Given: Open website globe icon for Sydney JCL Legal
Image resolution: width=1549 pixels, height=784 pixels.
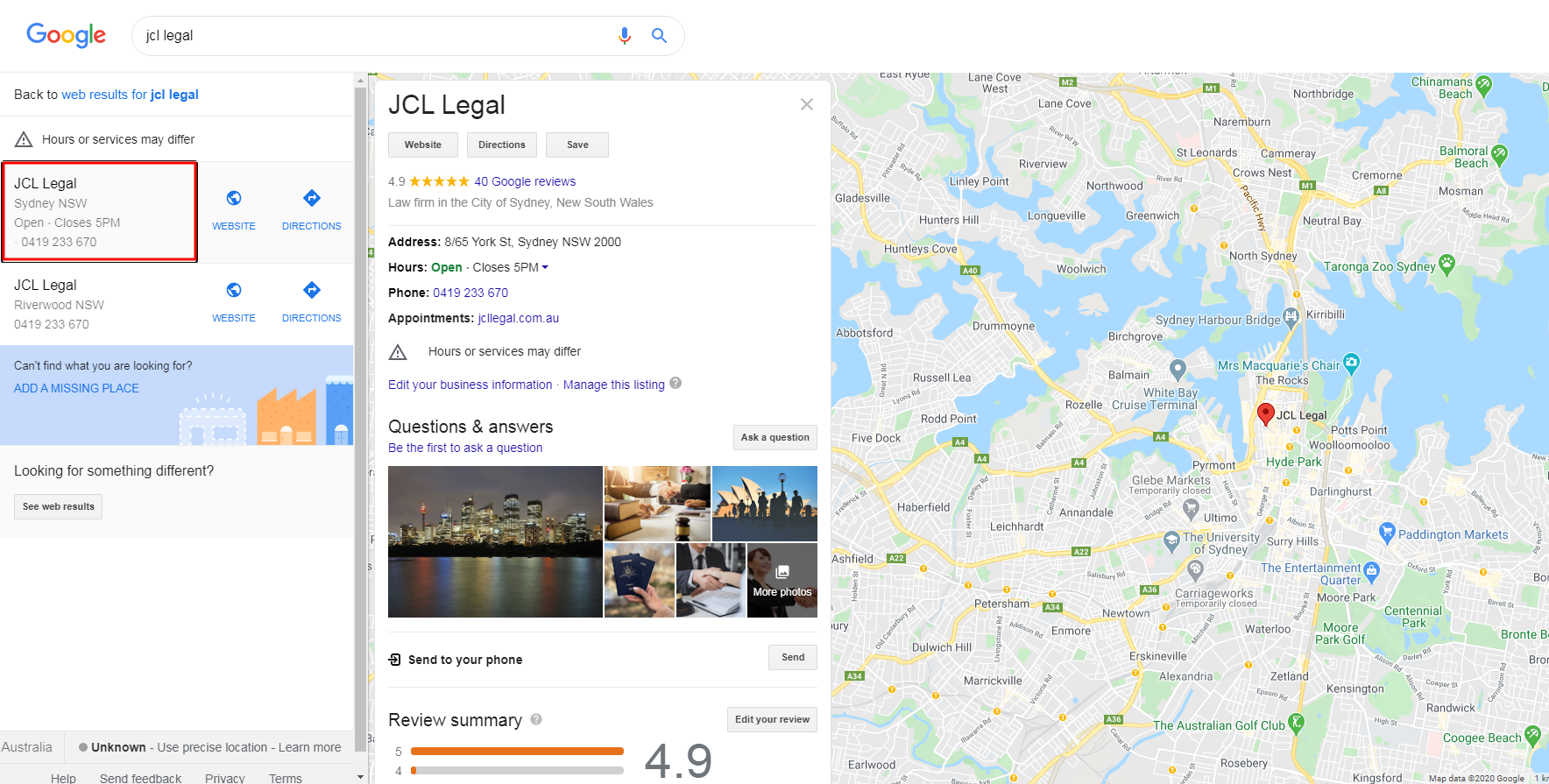Looking at the screenshot, I should click(234, 198).
